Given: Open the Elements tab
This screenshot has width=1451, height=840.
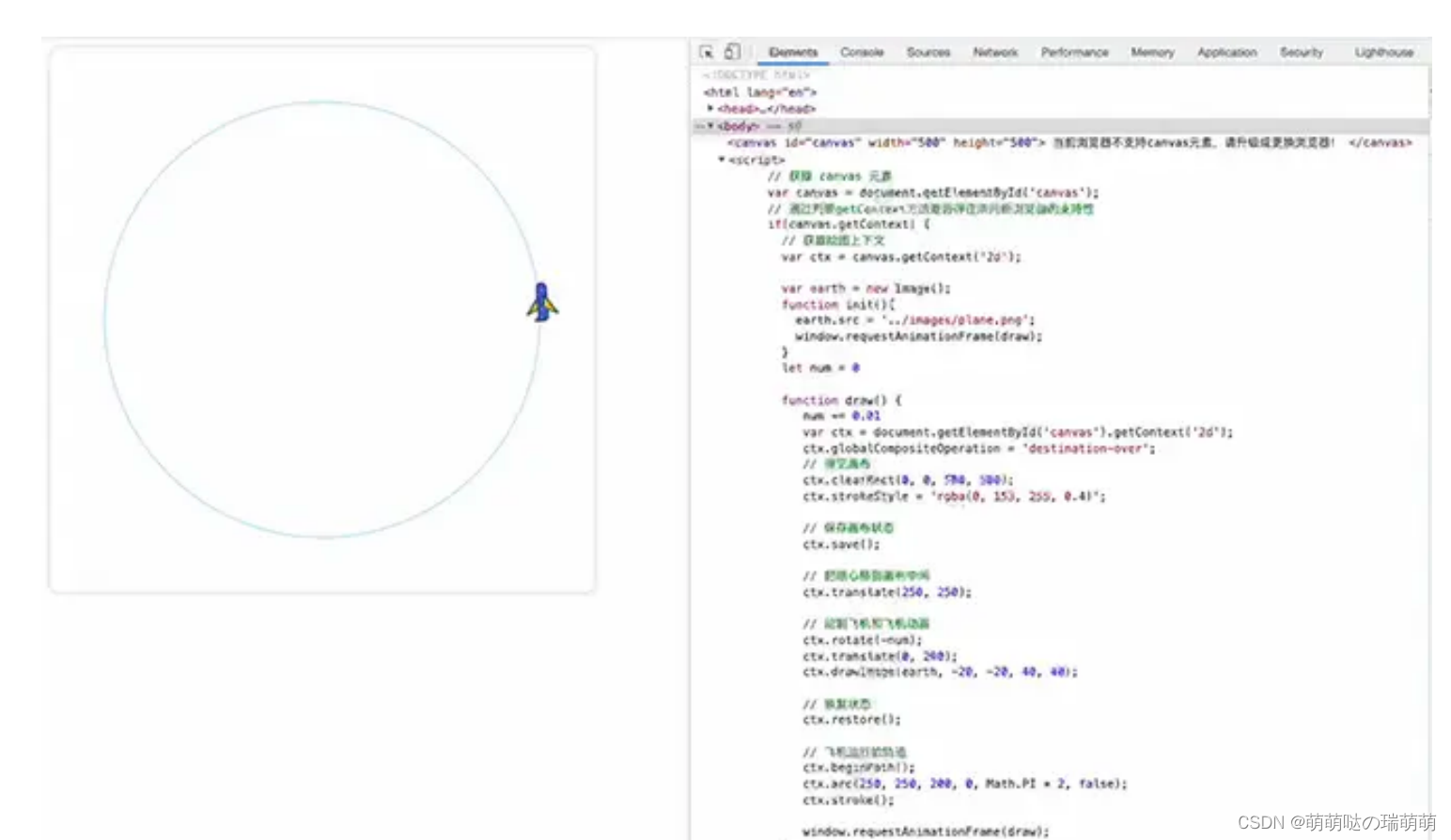Looking at the screenshot, I should (x=793, y=53).
